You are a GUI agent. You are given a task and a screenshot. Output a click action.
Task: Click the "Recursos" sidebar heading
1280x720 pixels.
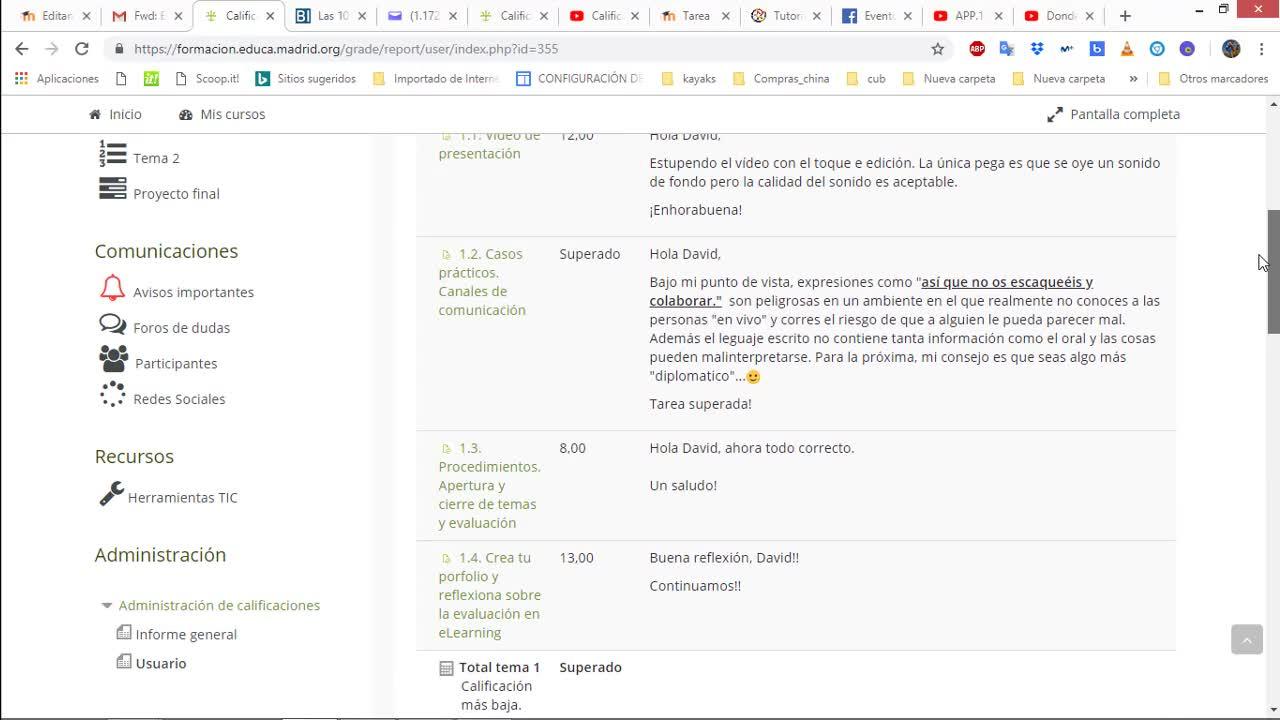(x=134, y=456)
